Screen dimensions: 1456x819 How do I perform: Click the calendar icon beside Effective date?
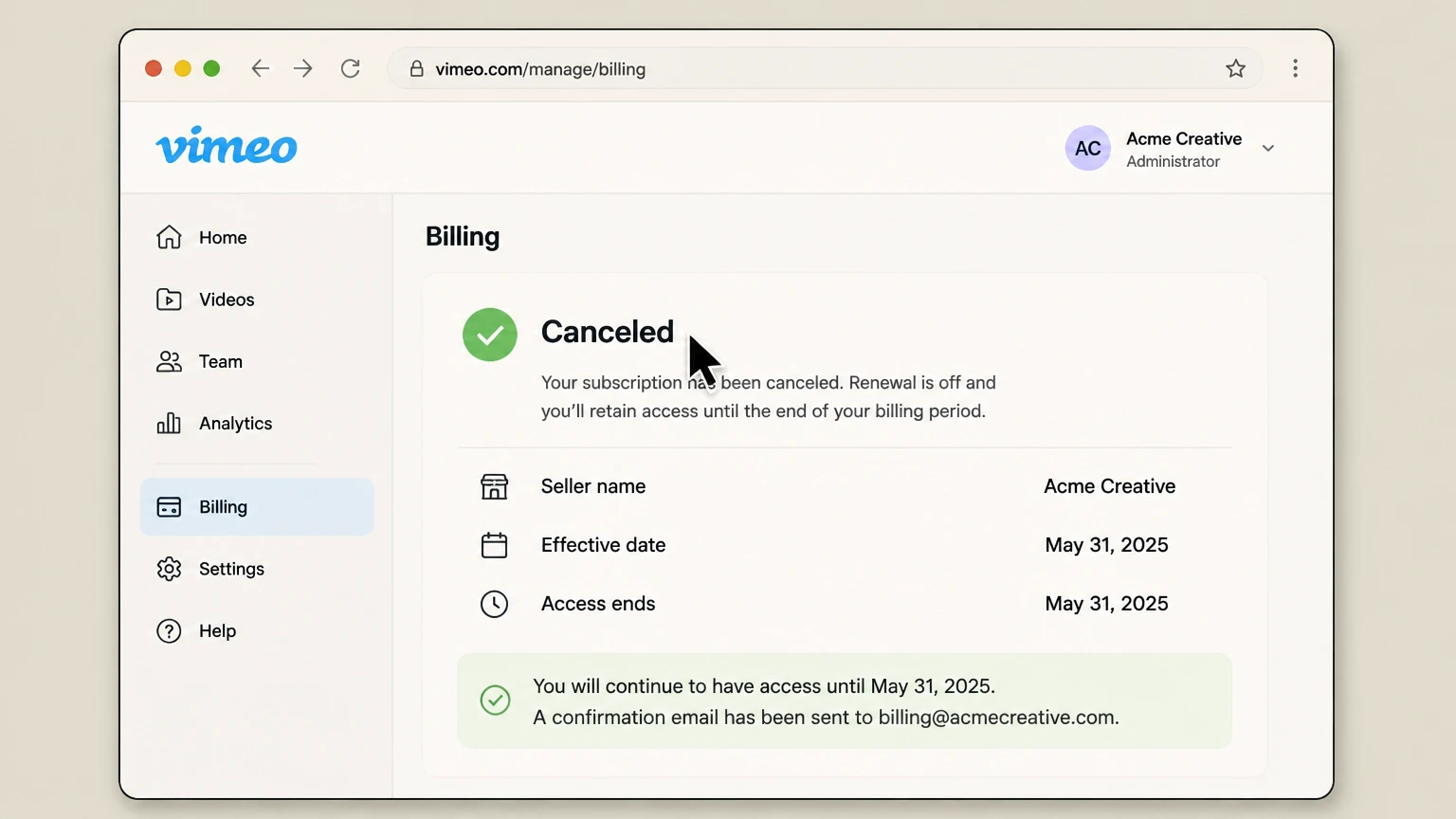point(494,545)
